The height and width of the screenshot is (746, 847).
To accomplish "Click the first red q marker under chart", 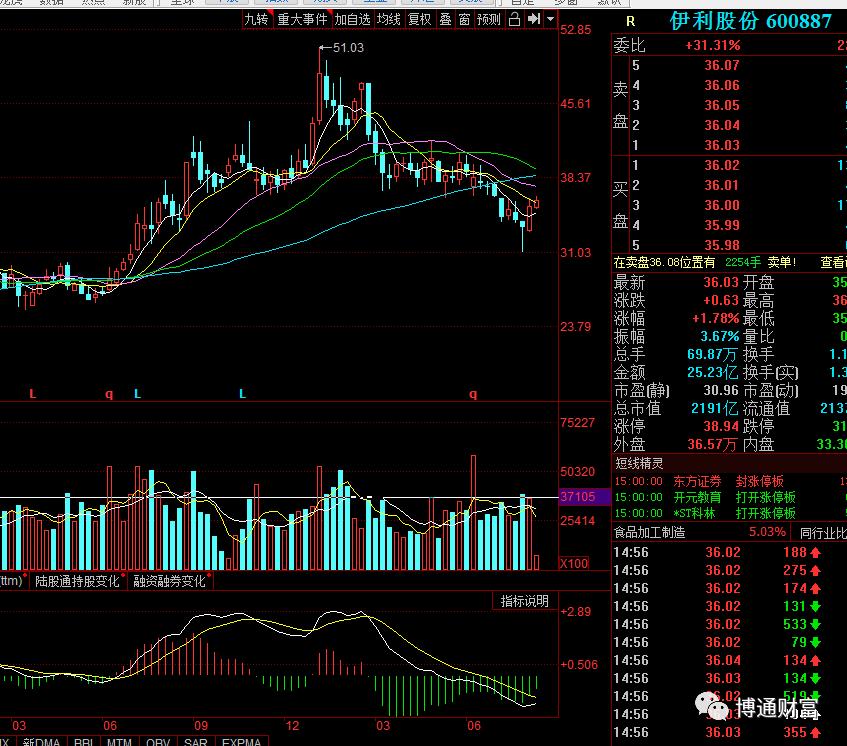I will [x=109, y=395].
